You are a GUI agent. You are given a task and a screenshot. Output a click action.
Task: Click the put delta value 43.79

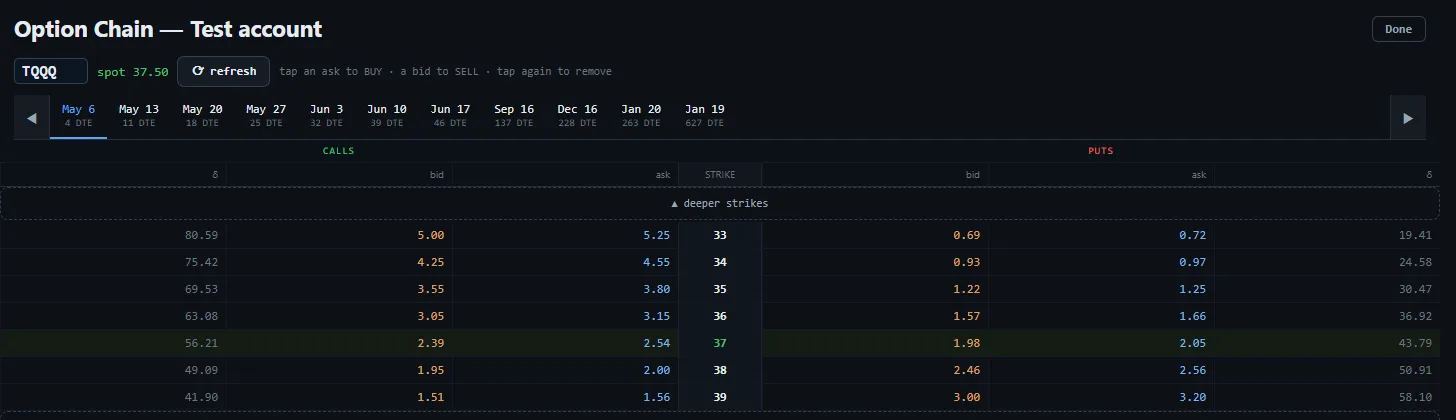coord(1415,343)
